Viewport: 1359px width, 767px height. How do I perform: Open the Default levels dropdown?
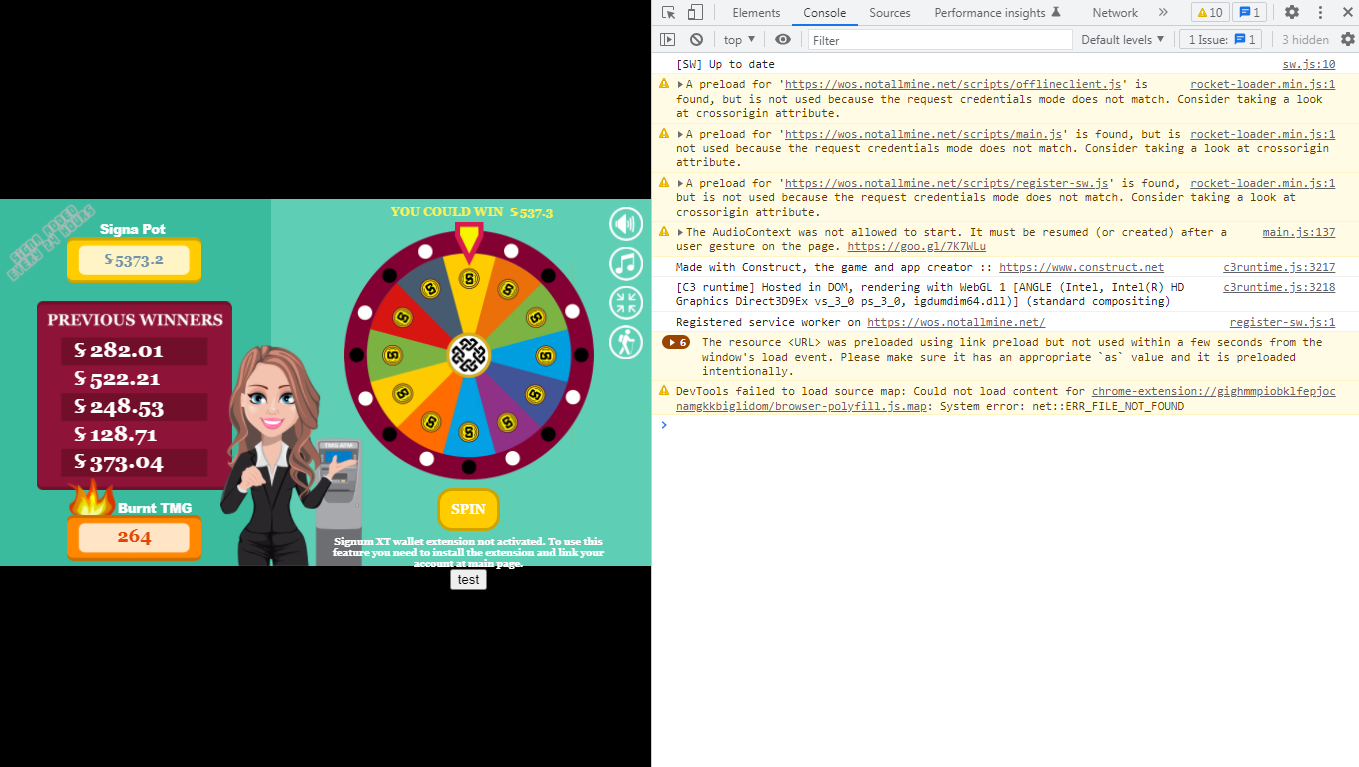1122,39
